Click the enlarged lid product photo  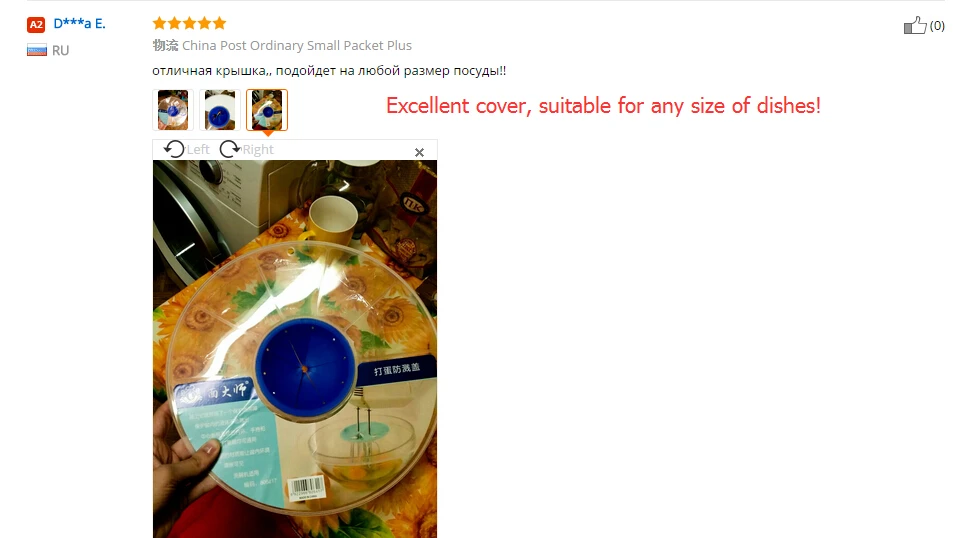(295, 349)
